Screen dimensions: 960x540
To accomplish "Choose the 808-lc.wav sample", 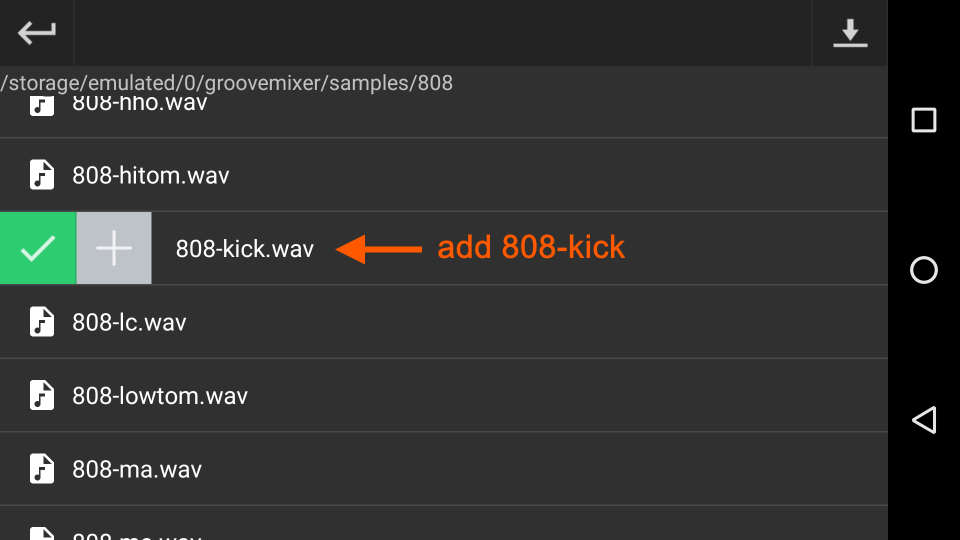I will tap(129, 322).
